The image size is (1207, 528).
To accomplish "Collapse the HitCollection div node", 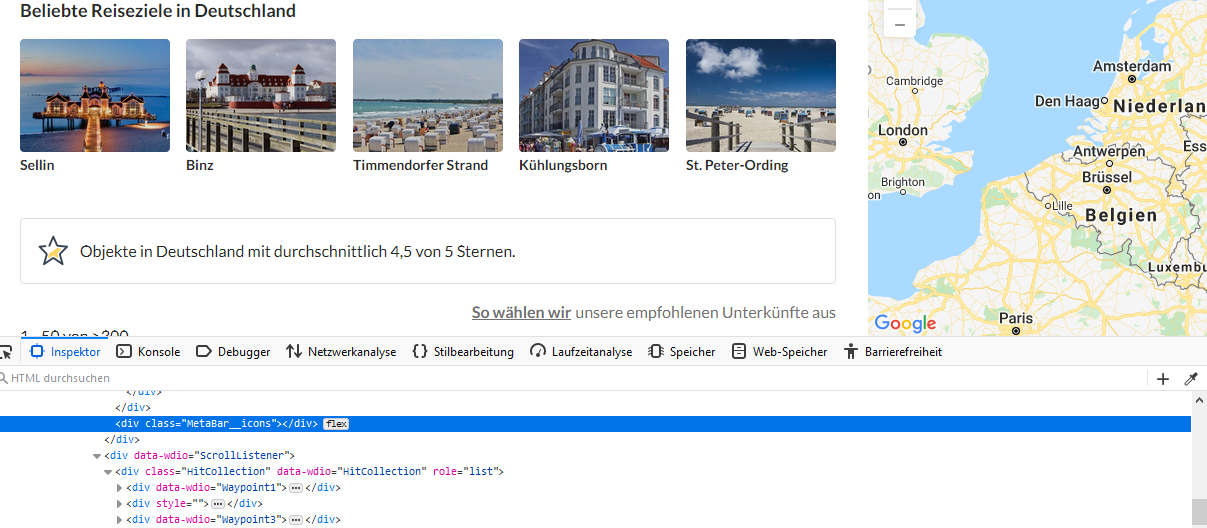I will (108, 472).
